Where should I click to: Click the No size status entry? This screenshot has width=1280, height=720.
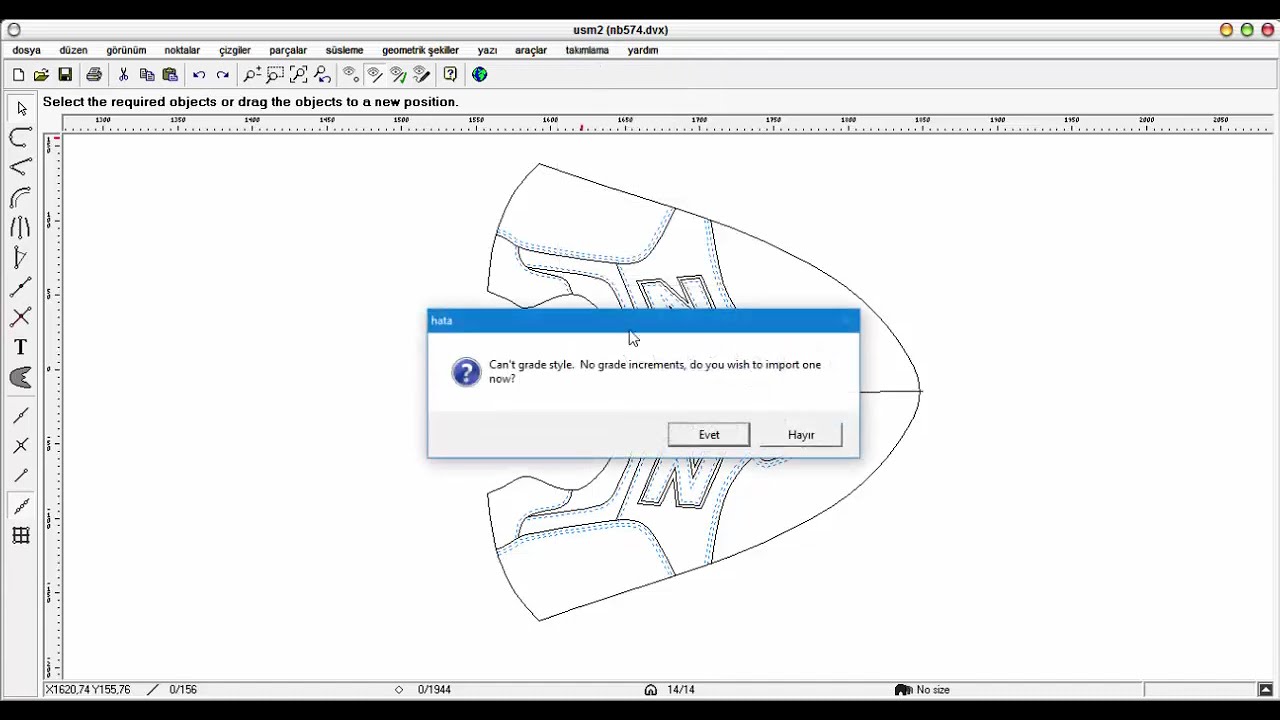point(933,690)
